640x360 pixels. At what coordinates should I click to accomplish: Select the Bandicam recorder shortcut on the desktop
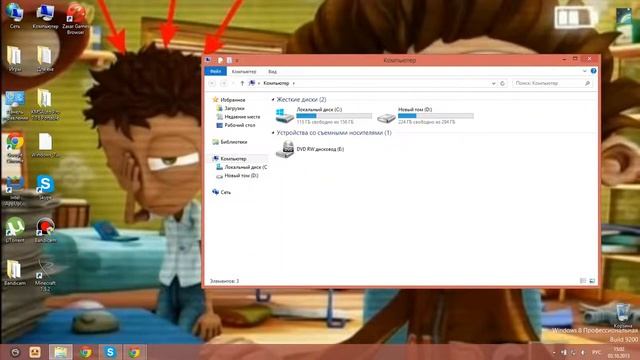[x=45, y=230]
